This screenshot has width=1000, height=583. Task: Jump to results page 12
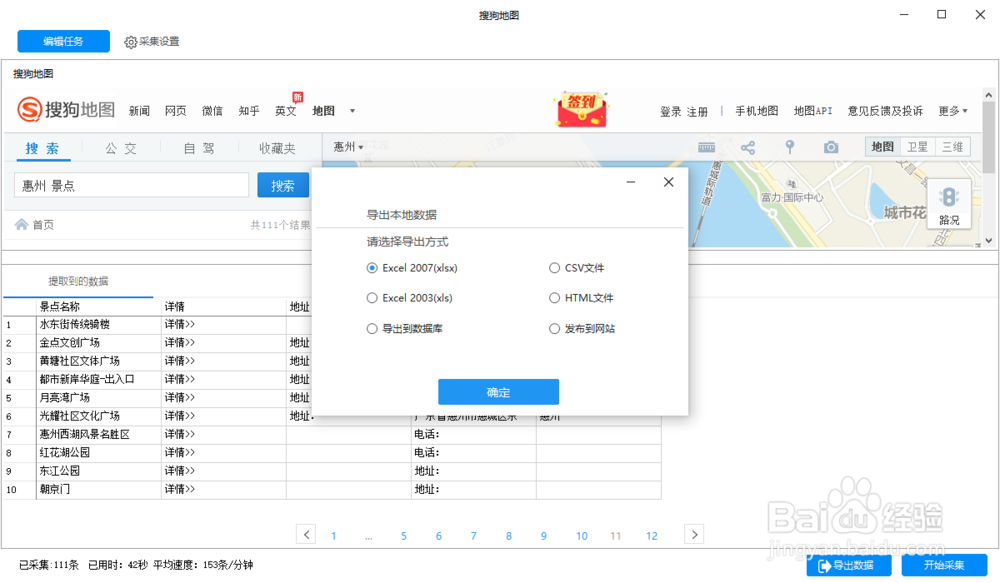point(652,535)
